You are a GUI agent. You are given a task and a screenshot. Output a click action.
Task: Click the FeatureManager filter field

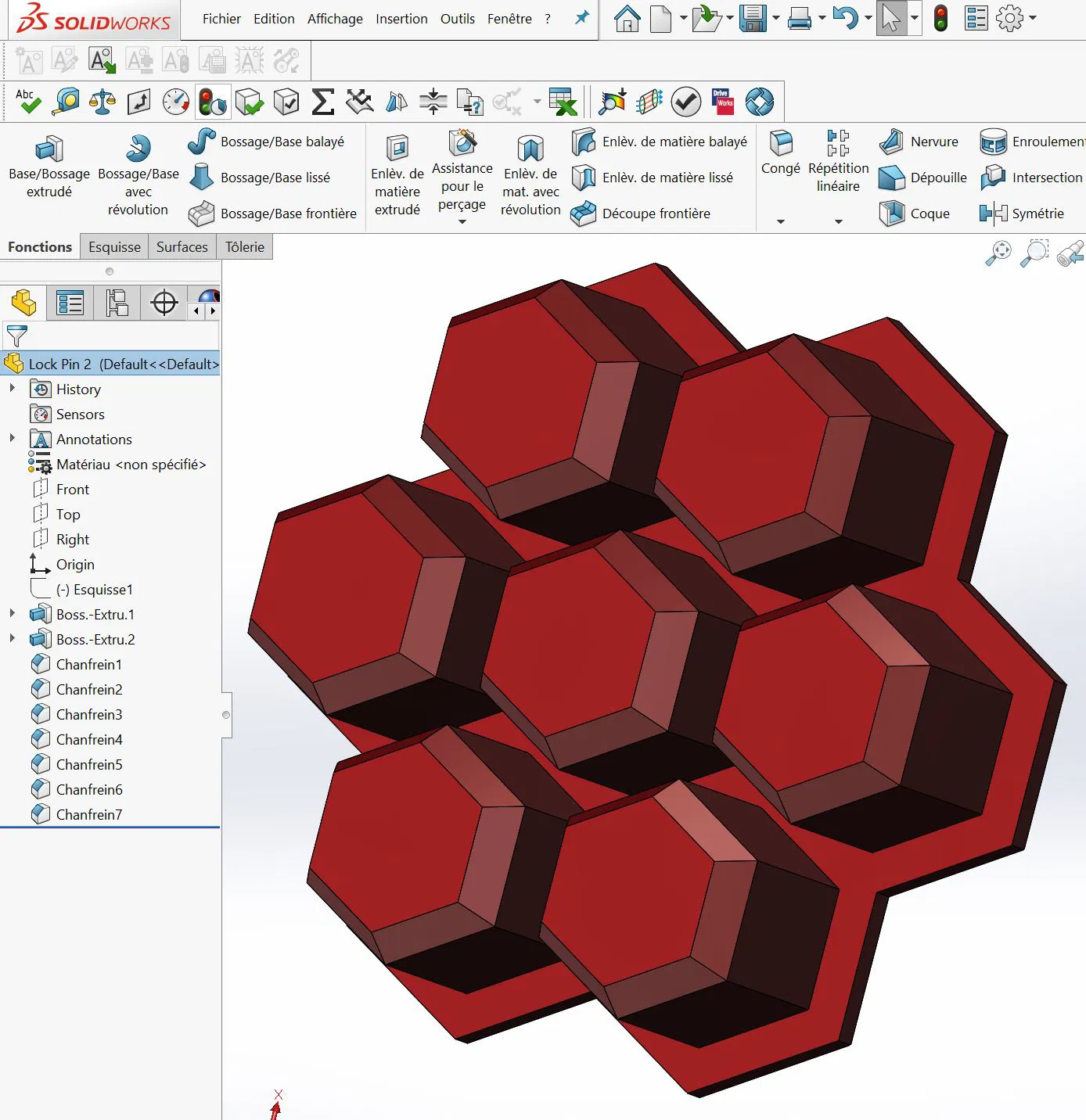110,336
